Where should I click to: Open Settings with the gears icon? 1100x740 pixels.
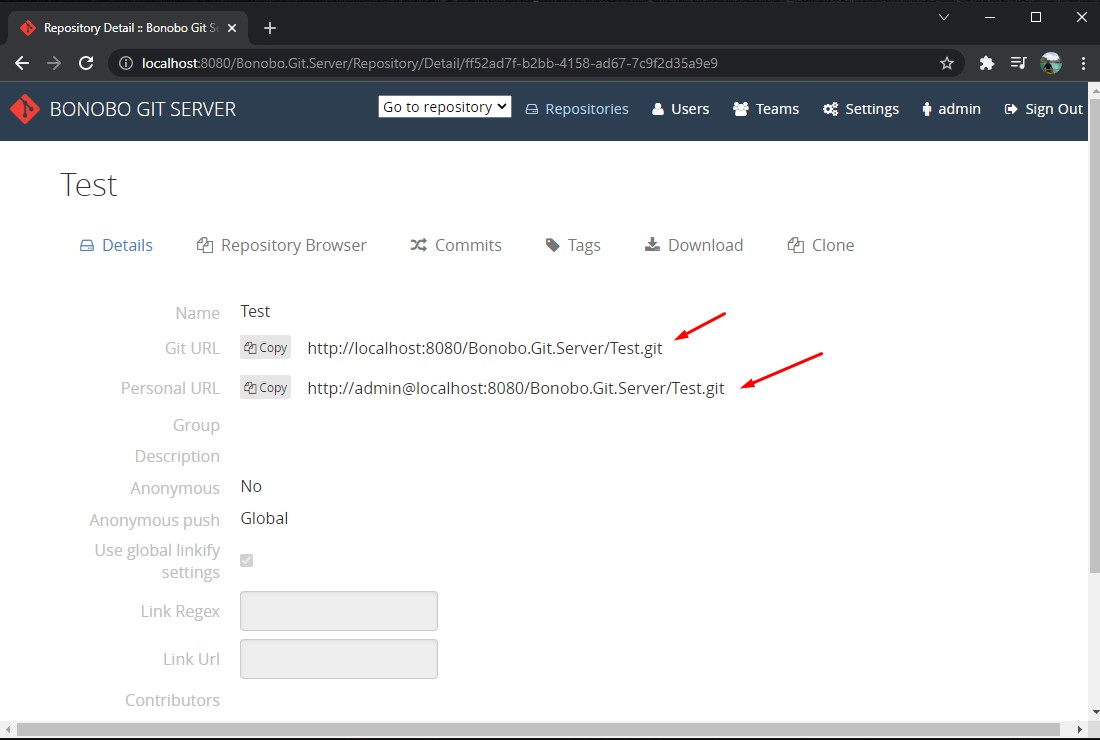[x=830, y=109]
